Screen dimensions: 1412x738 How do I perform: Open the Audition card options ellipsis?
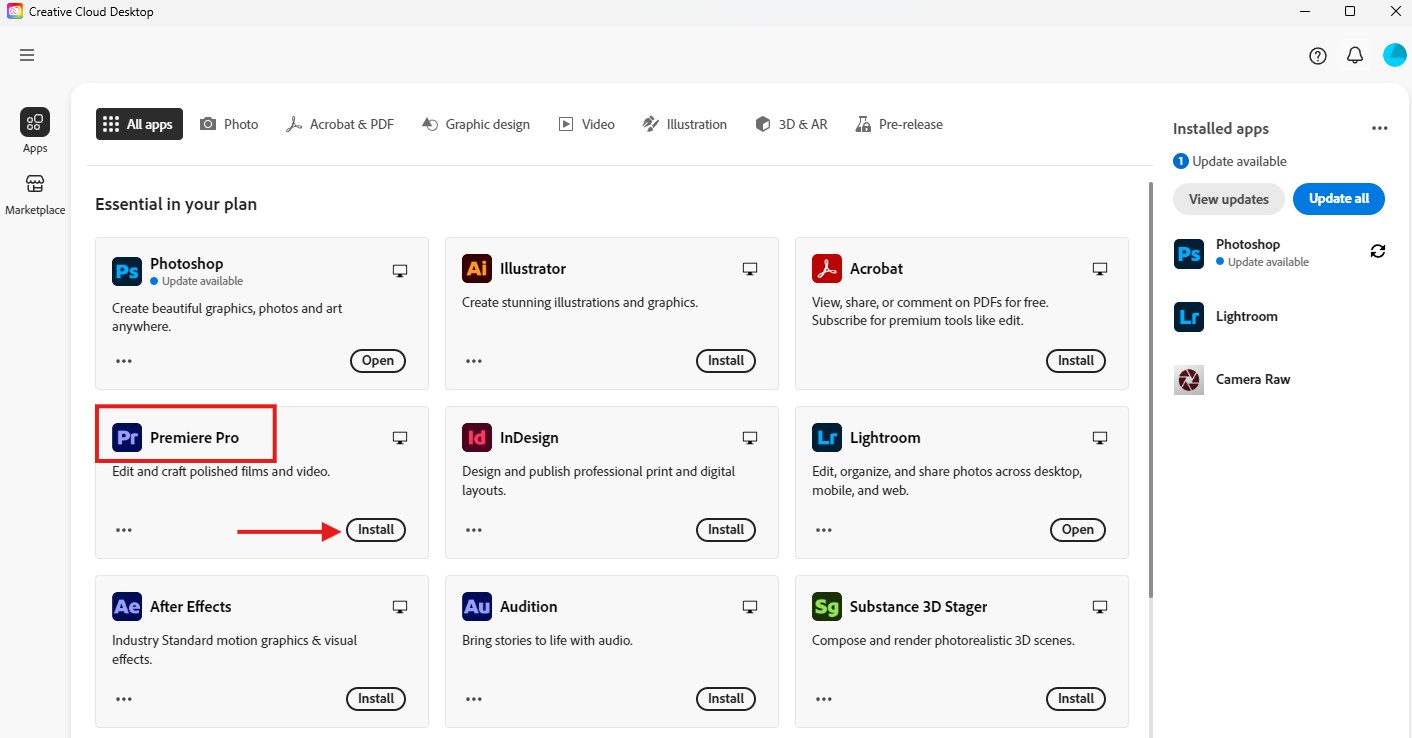click(474, 699)
